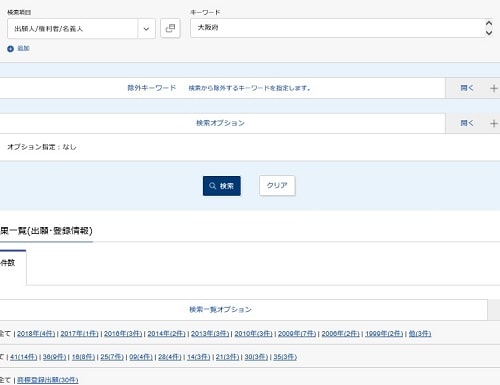Click the plus icon in the 除外キーワード row
The image size is (500, 385).
click(x=494, y=88)
